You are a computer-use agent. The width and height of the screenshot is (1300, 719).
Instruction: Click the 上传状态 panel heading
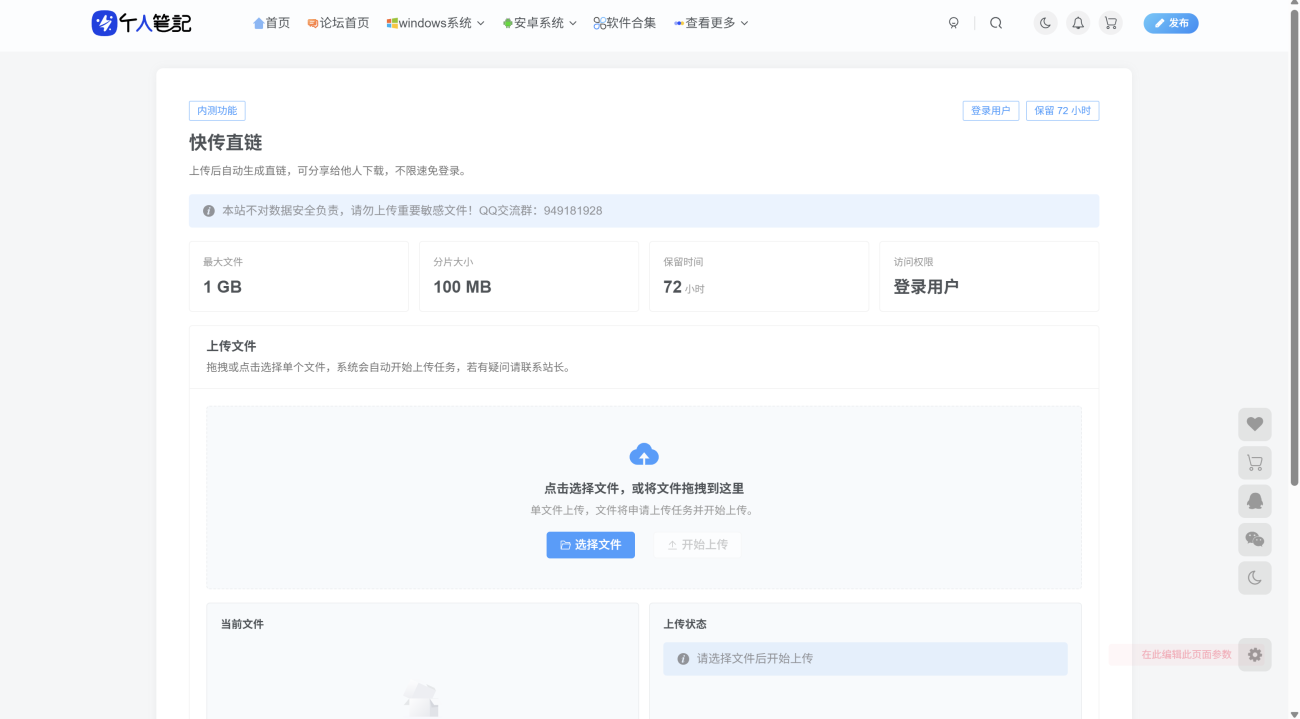pos(685,624)
